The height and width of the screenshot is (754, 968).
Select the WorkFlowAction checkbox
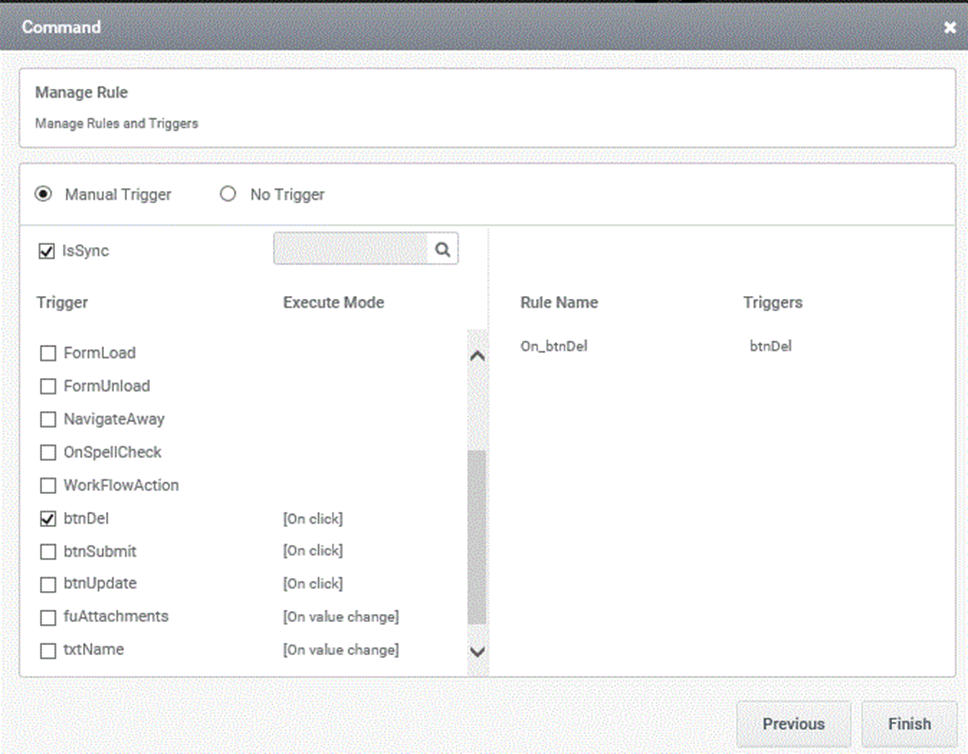[x=48, y=485]
